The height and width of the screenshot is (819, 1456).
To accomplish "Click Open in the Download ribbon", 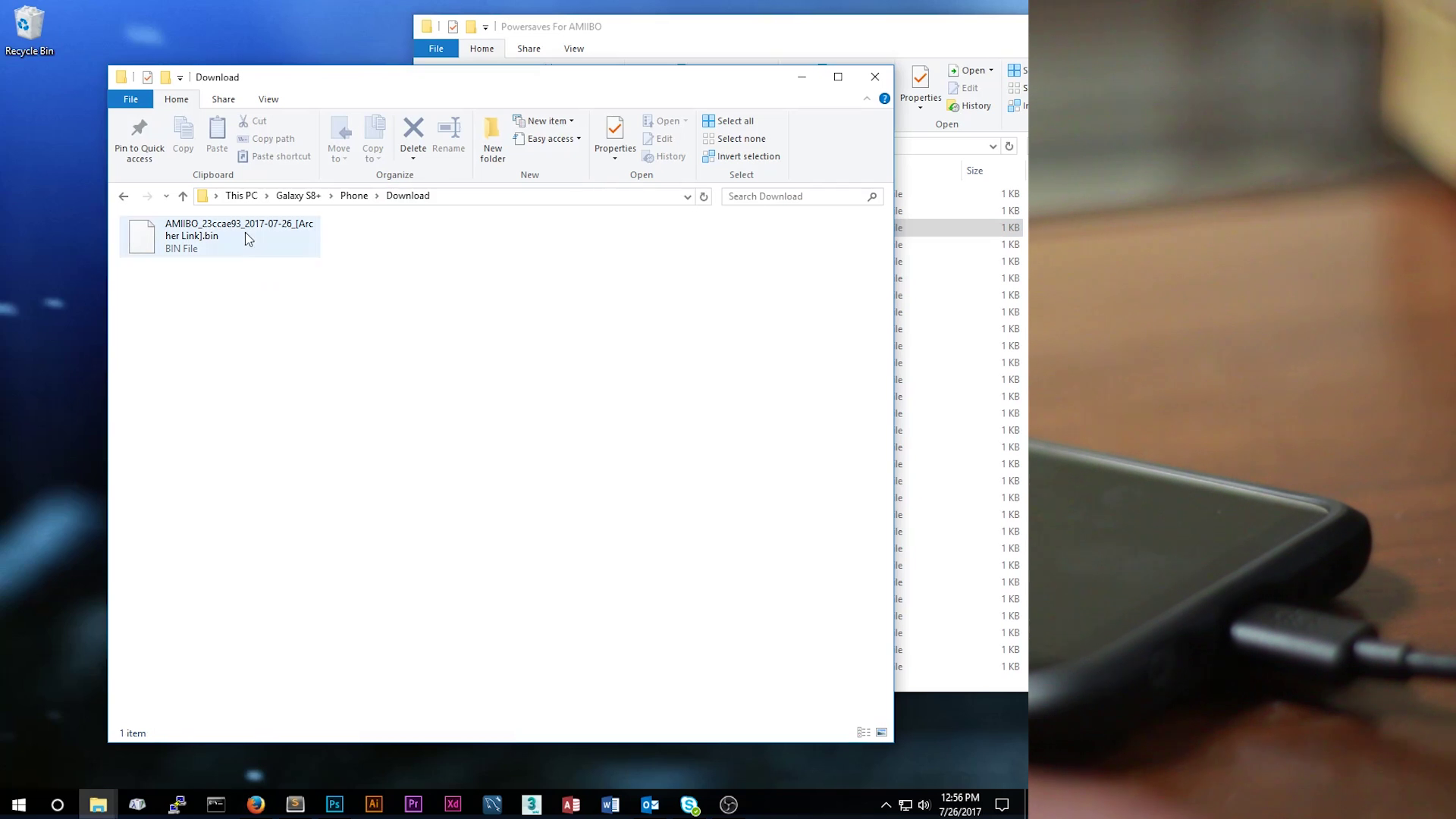I will (665, 121).
